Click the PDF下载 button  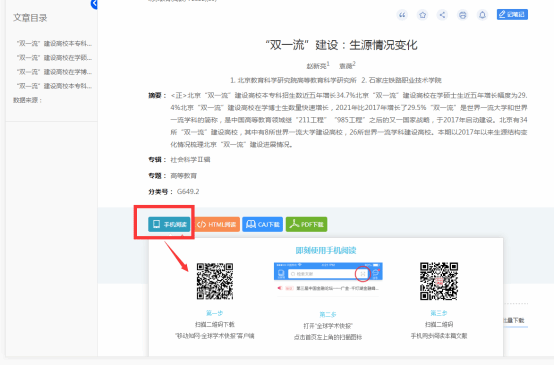tap(306, 224)
